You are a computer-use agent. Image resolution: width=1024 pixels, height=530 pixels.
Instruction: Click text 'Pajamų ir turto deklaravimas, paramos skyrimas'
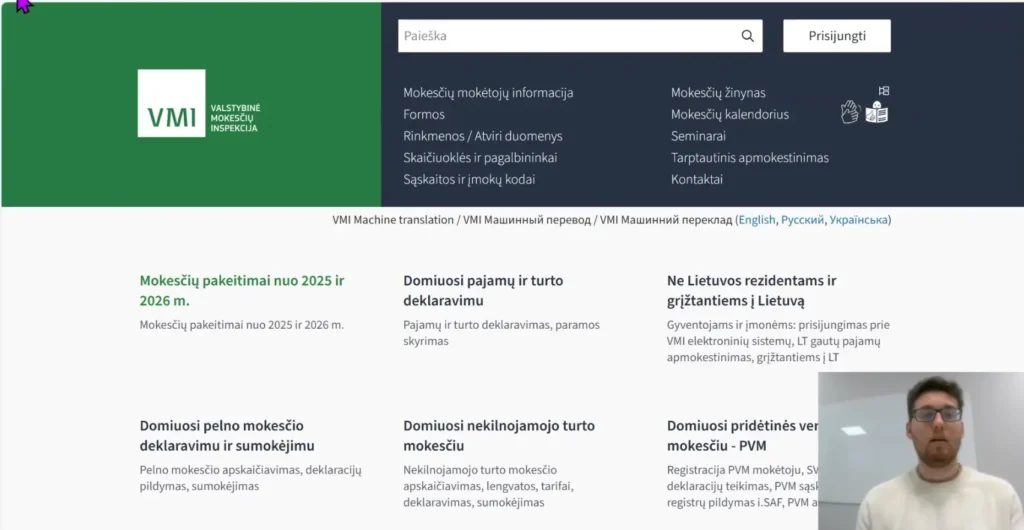501,333
